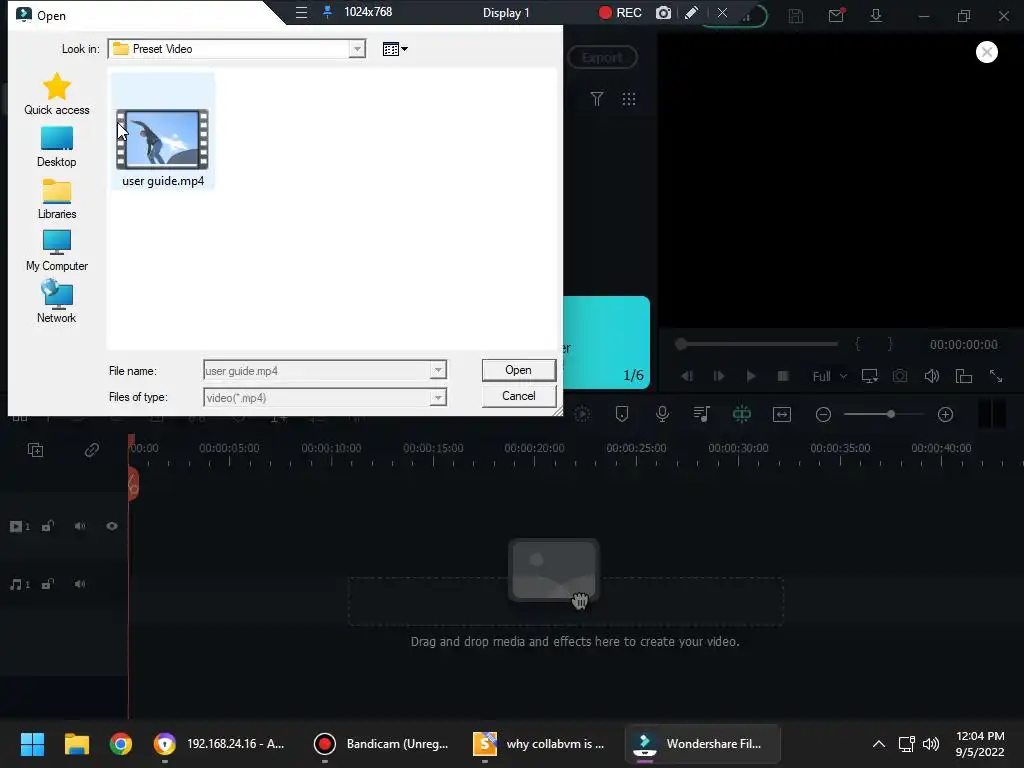The width and height of the screenshot is (1024, 768).
Task: Open the Bandicam hamburger menu
Action: pos(301,12)
